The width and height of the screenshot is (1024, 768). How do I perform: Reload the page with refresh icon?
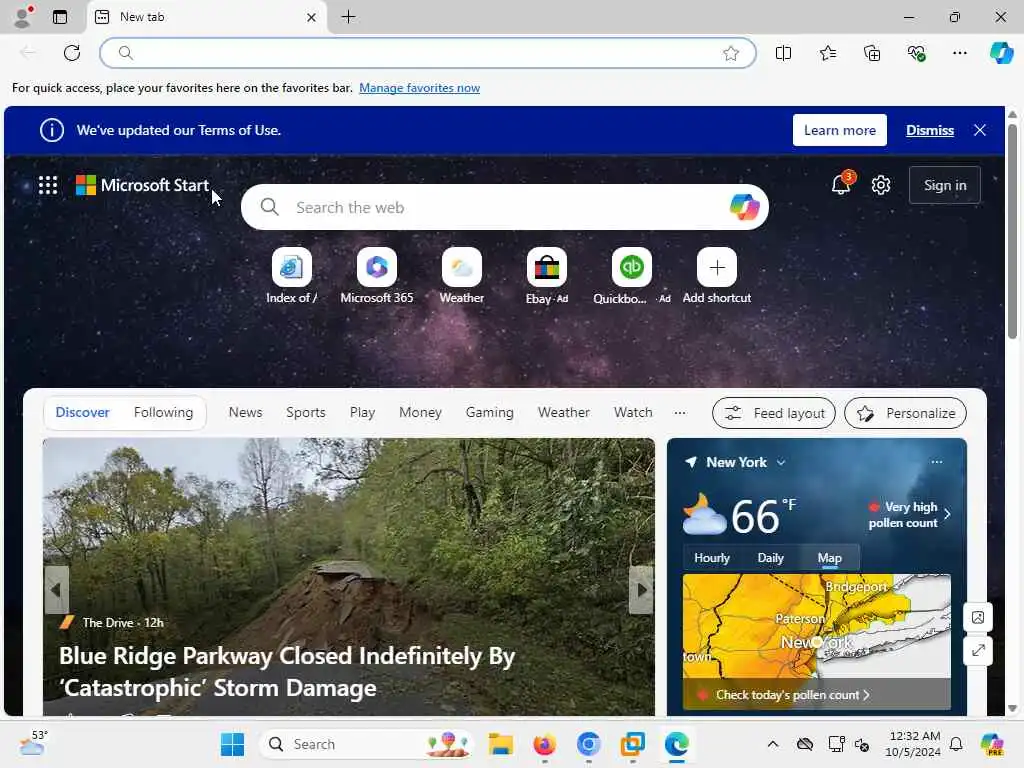[x=72, y=53]
